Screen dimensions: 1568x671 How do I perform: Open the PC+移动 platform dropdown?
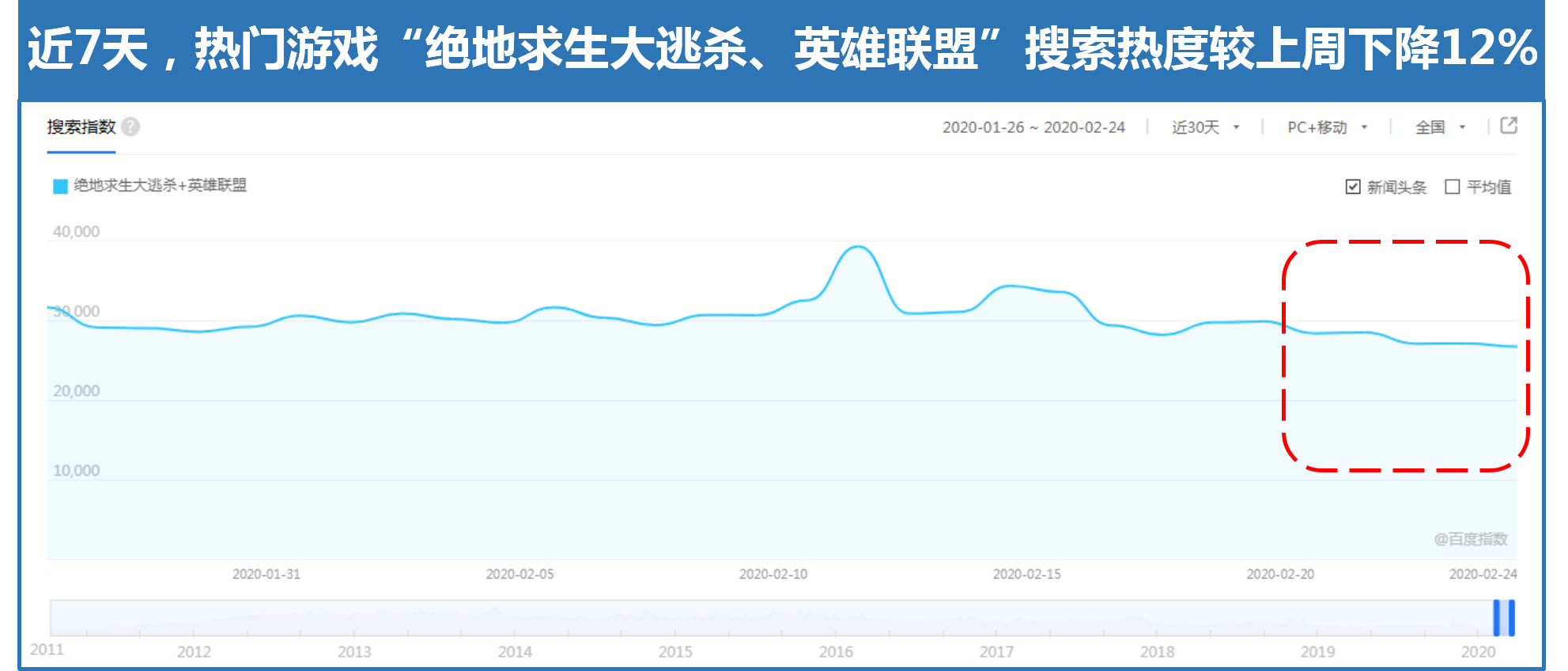coord(1327,127)
